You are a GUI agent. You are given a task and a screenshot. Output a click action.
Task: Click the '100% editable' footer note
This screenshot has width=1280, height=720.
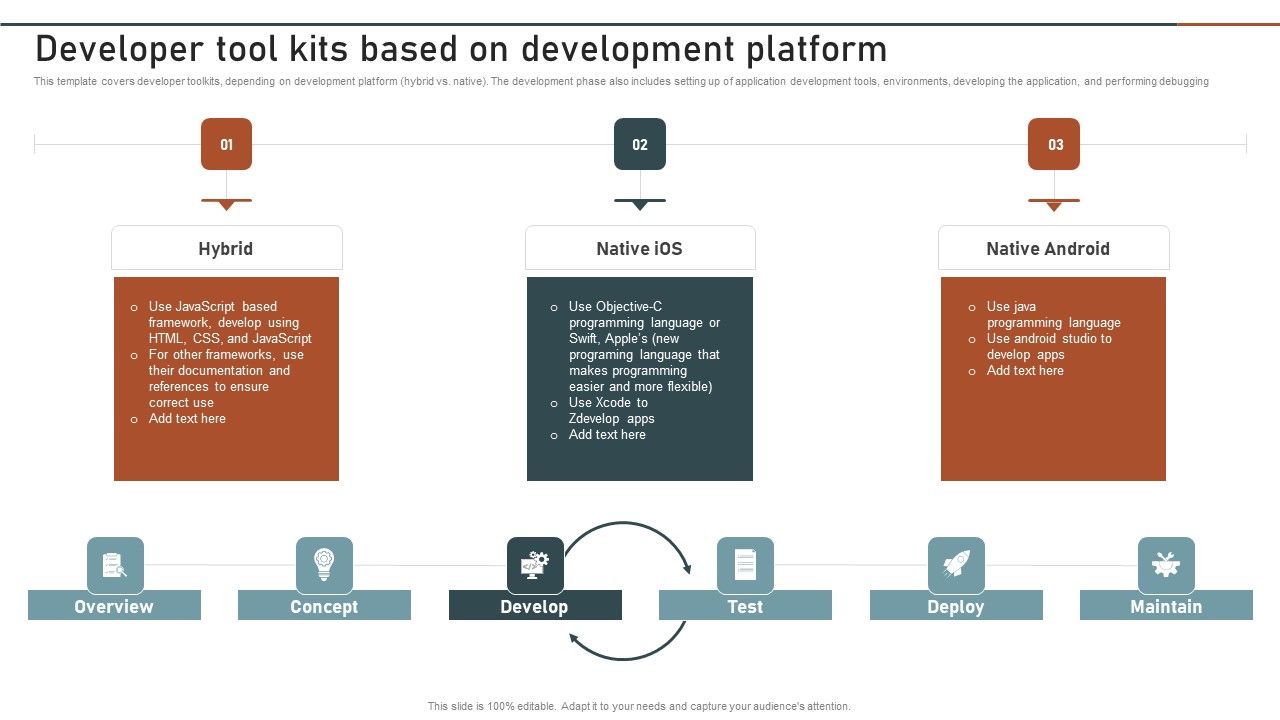click(x=640, y=706)
